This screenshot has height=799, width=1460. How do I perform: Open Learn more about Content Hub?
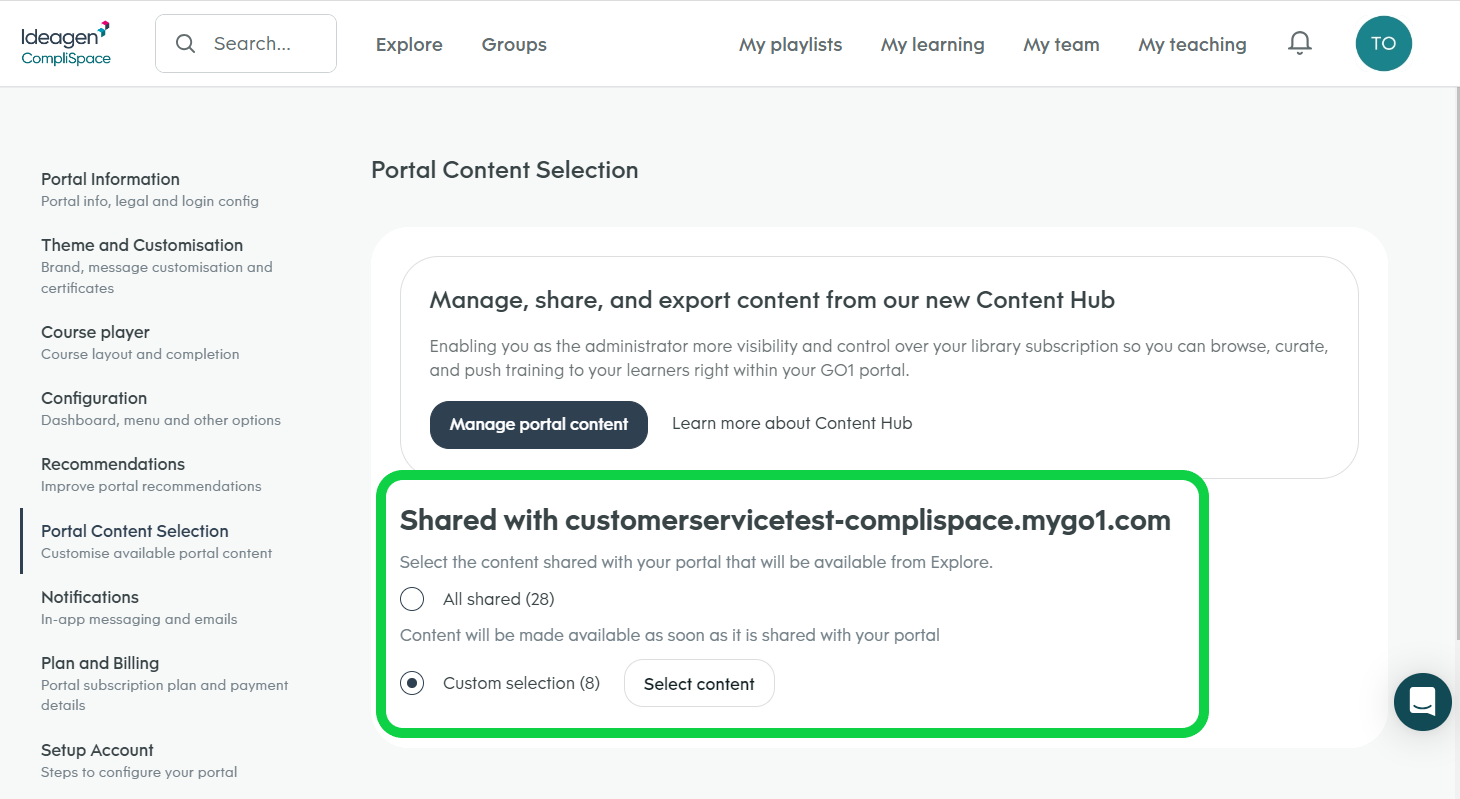pyautogui.click(x=791, y=423)
